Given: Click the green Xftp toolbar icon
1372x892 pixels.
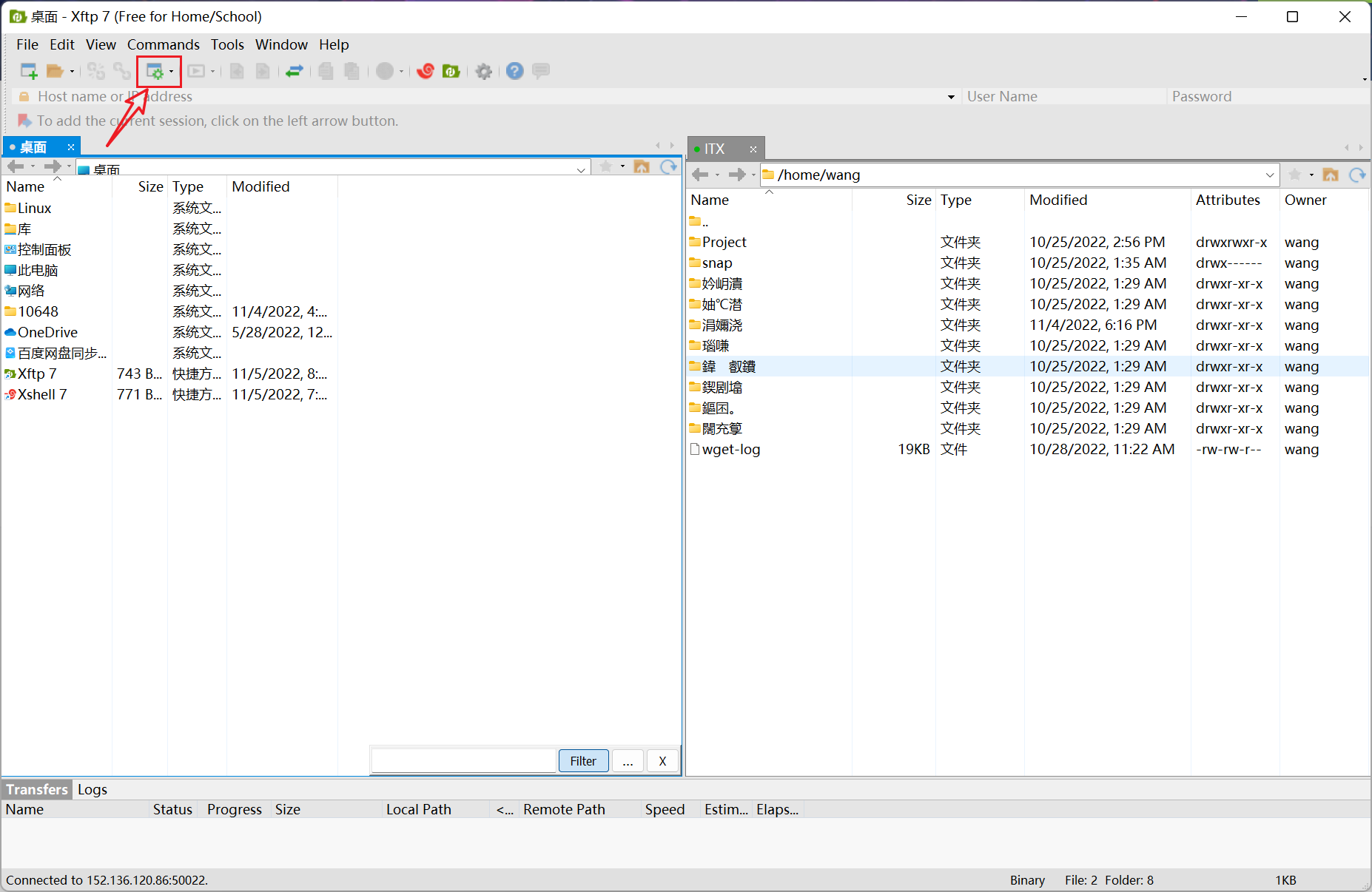Looking at the screenshot, I should (x=451, y=71).
